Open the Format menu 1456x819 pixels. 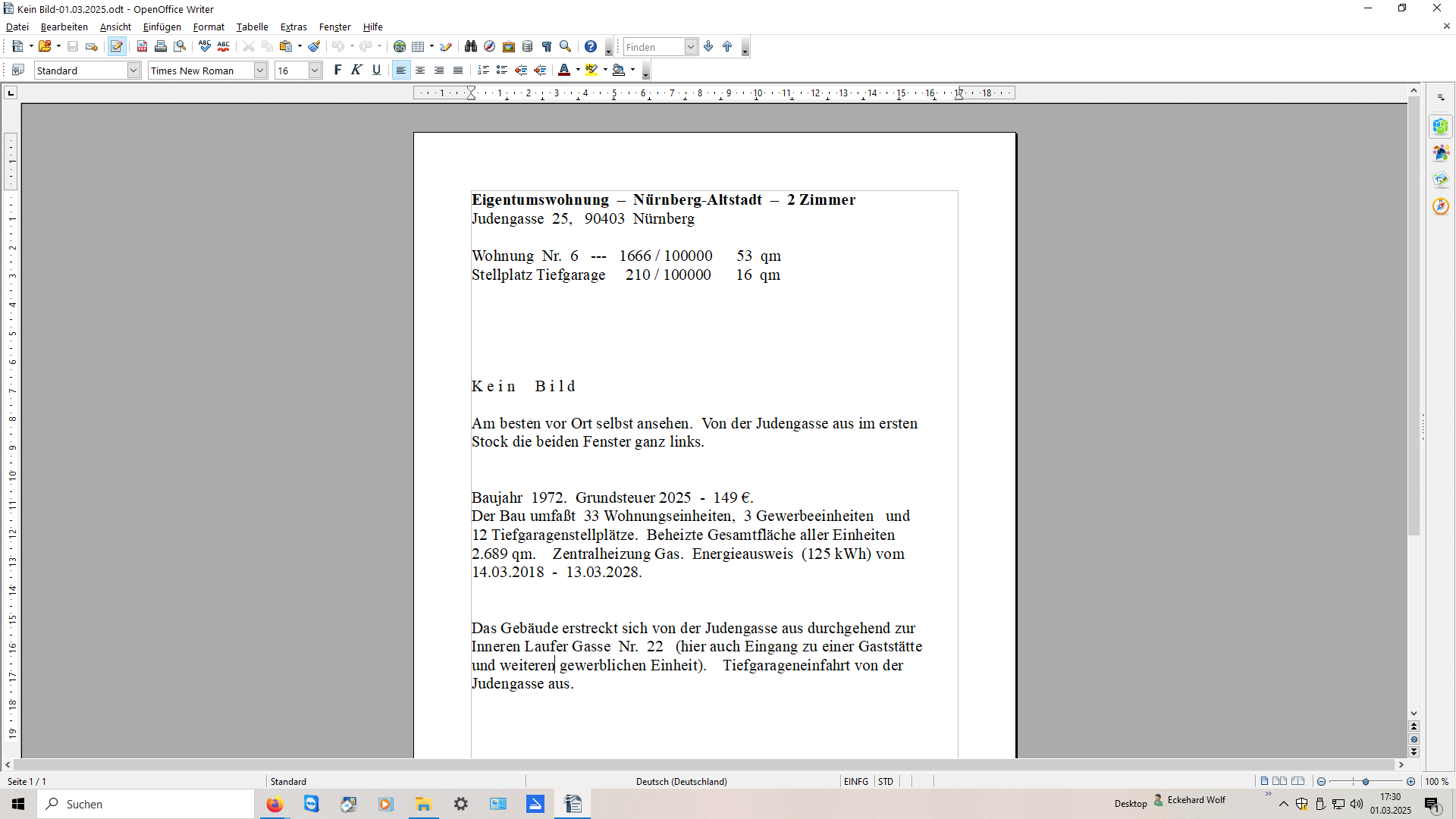[x=209, y=27]
